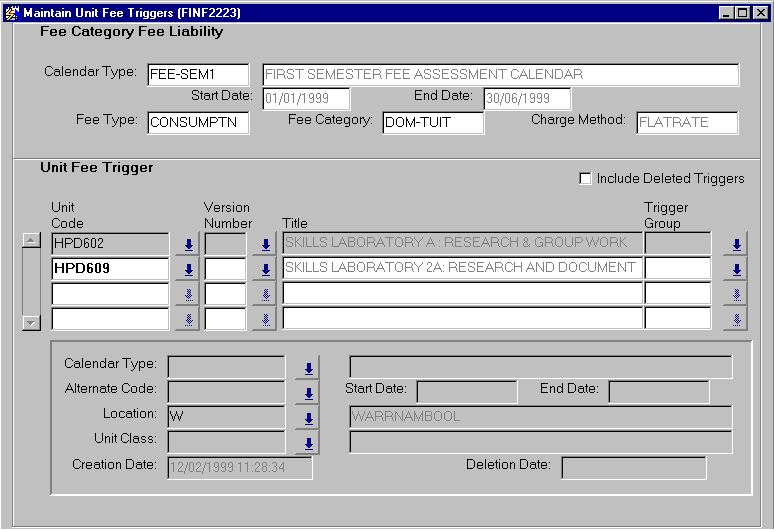Expand the Alternate Code list of values
The height and width of the screenshot is (530, 774).
(308, 393)
